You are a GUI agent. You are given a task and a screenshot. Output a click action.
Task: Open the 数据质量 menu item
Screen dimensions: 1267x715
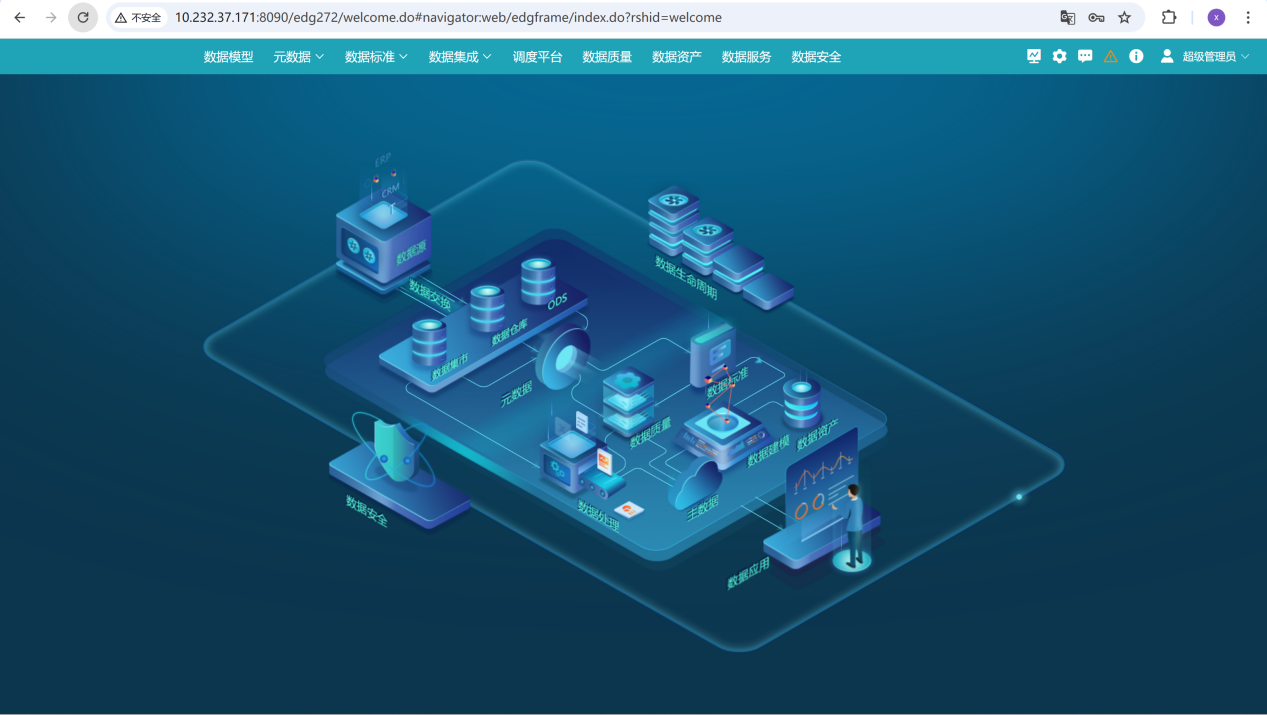(607, 57)
